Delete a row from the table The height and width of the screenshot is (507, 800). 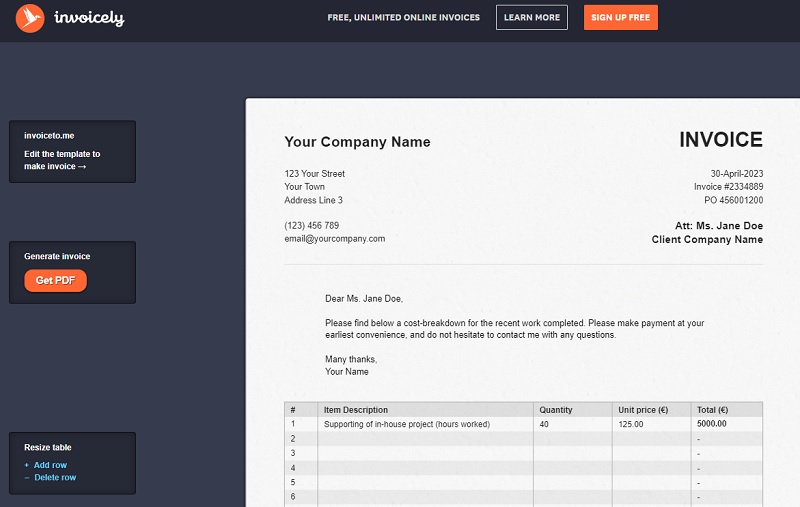click(55, 477)
